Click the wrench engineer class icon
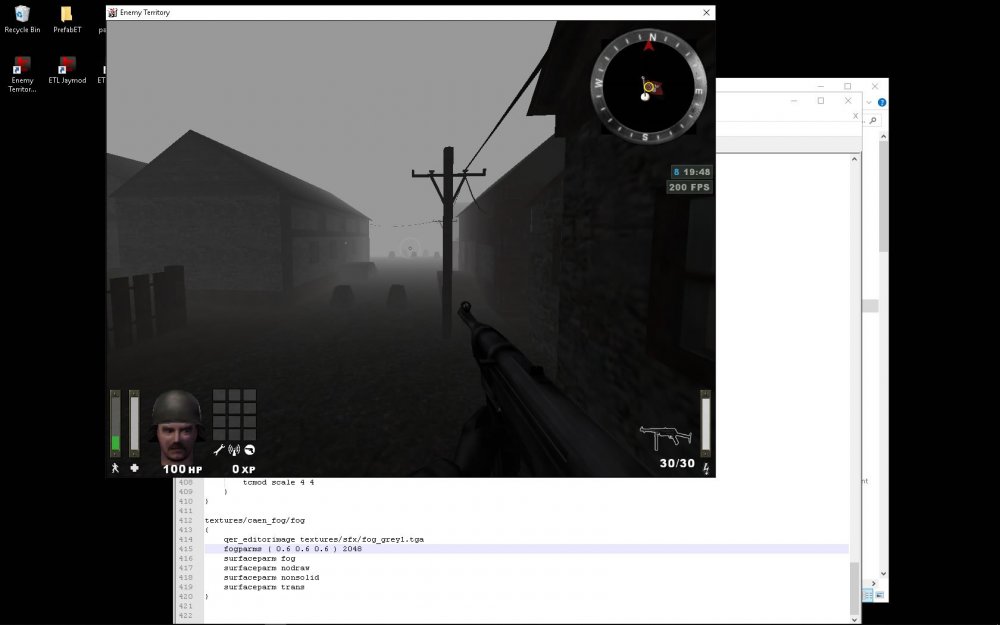Screen dimensions: 1000x625 (219, 450)
